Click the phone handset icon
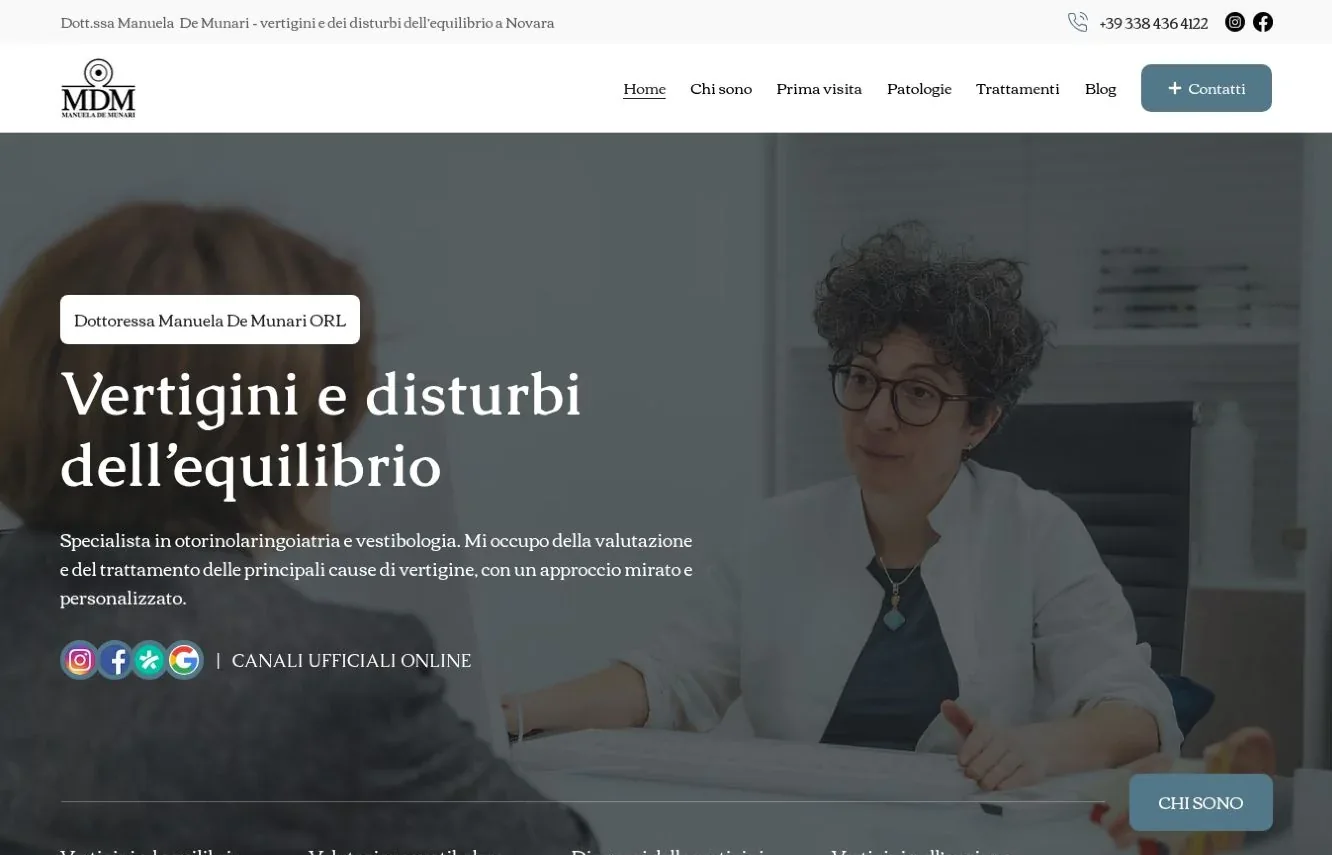Screen dimensions: 1332x855 (1077, 22)
